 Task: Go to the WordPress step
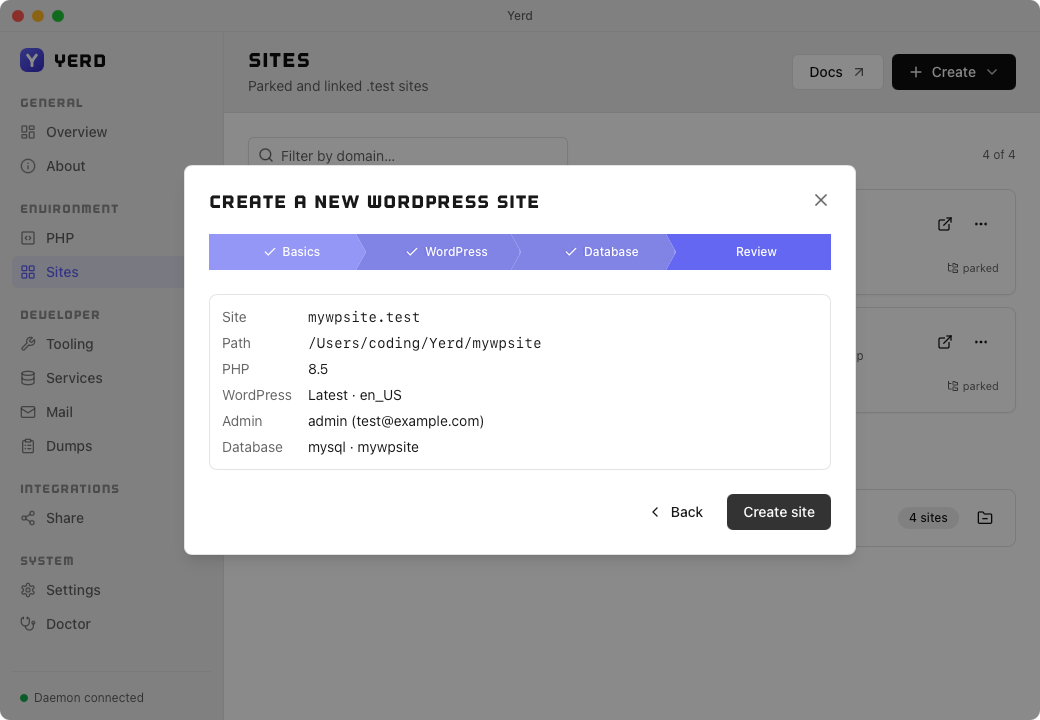[442, 252]
